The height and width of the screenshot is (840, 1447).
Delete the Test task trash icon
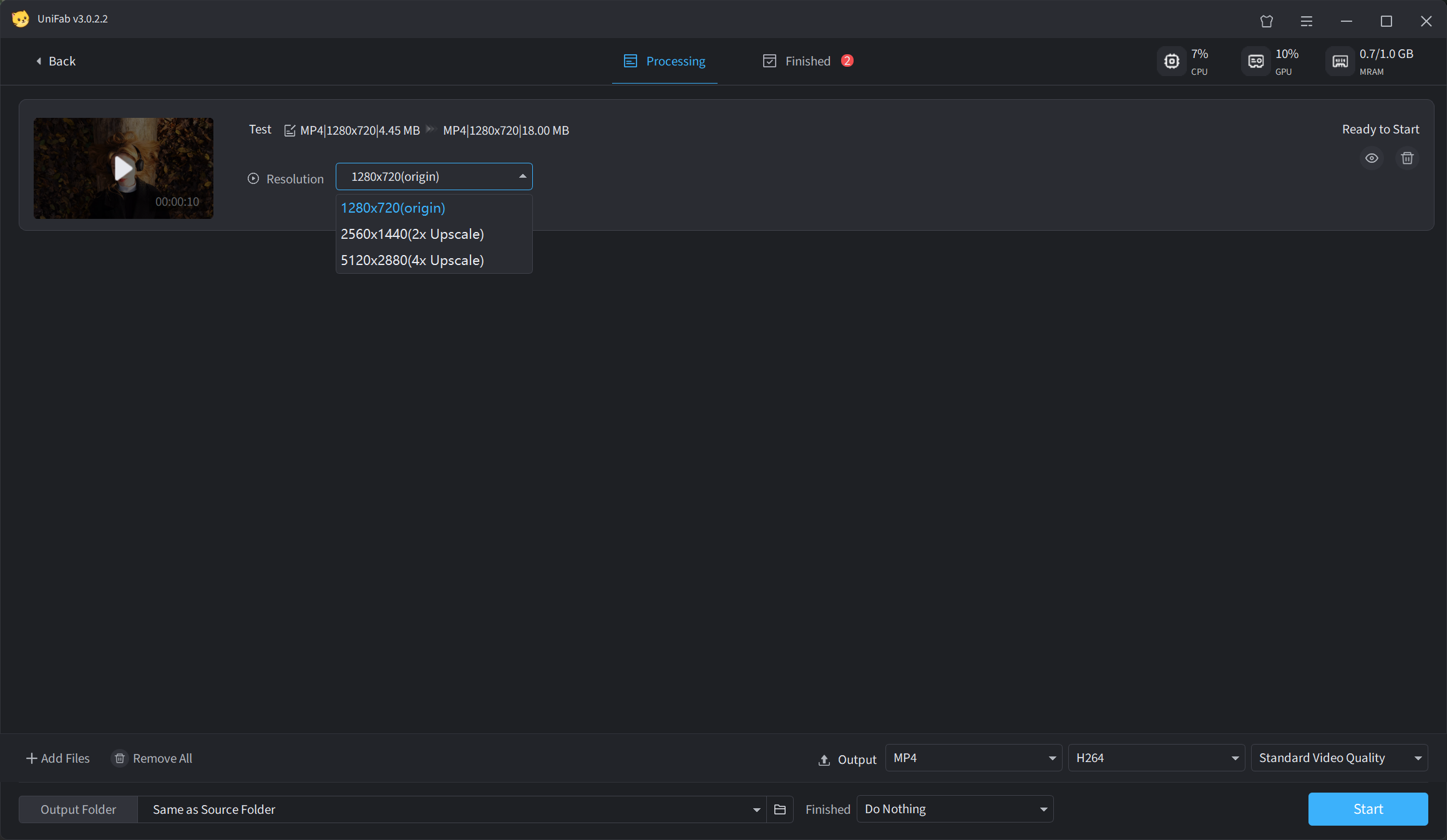(1407, 158)
